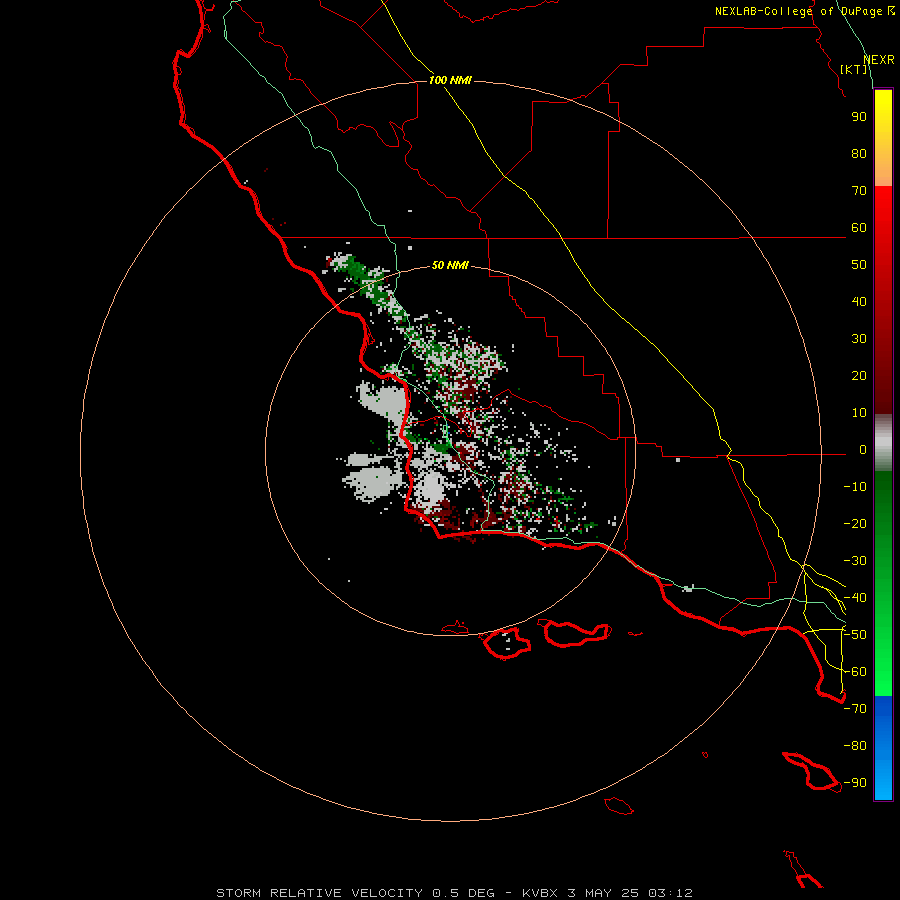Click the -10 value on velocity scale
Viewport: 900px width, 900px height.
point(855,487)
